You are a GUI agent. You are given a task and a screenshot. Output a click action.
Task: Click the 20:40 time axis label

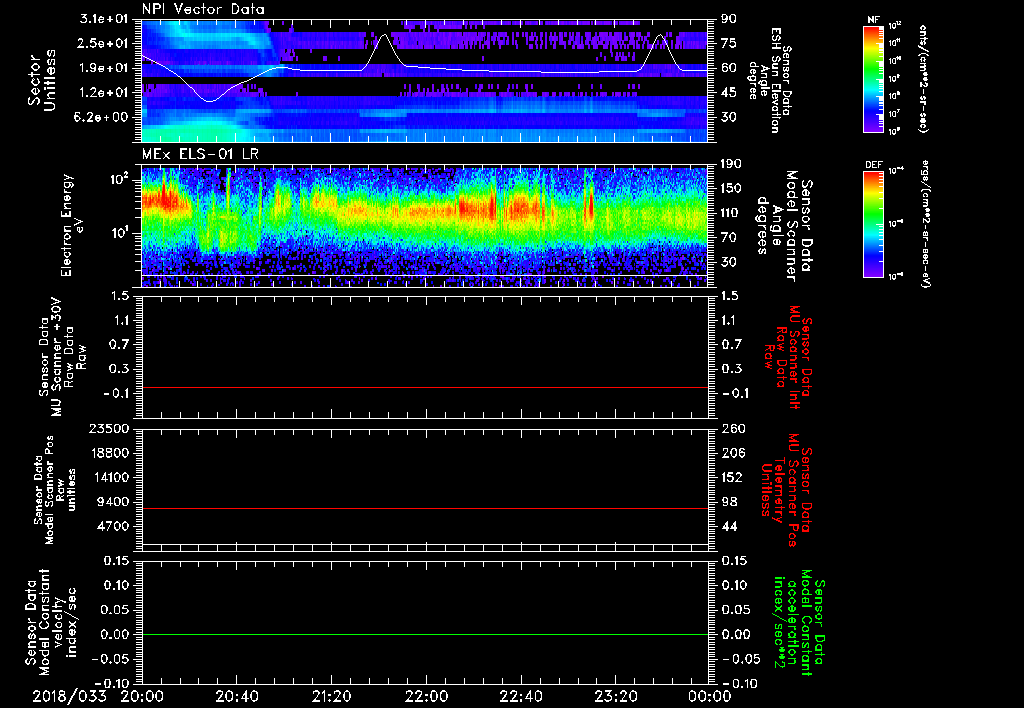[x=236, y=696]
